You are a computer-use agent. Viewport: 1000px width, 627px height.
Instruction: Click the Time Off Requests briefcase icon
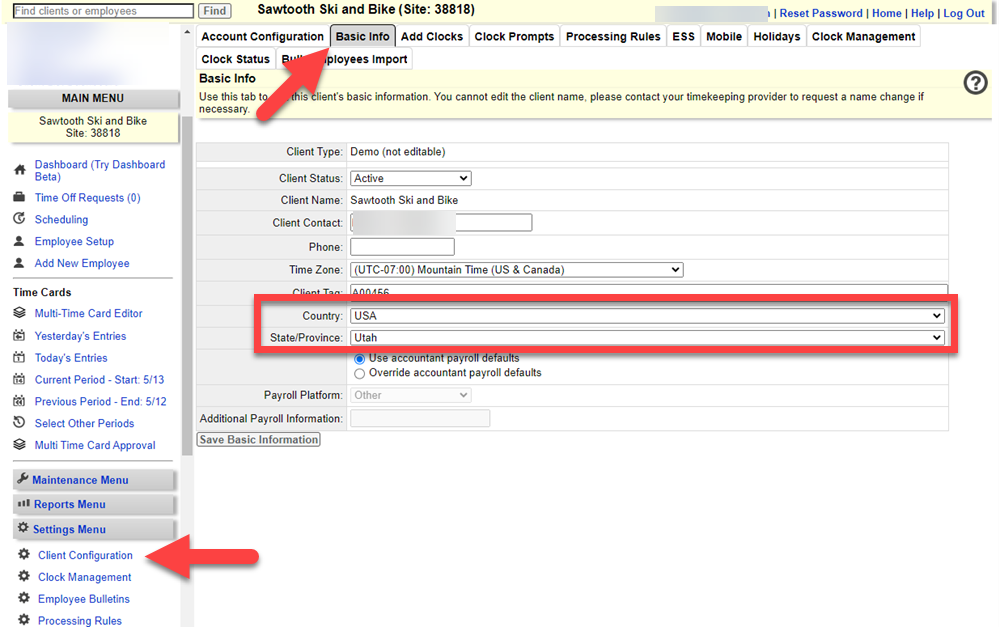pos(19,198)
